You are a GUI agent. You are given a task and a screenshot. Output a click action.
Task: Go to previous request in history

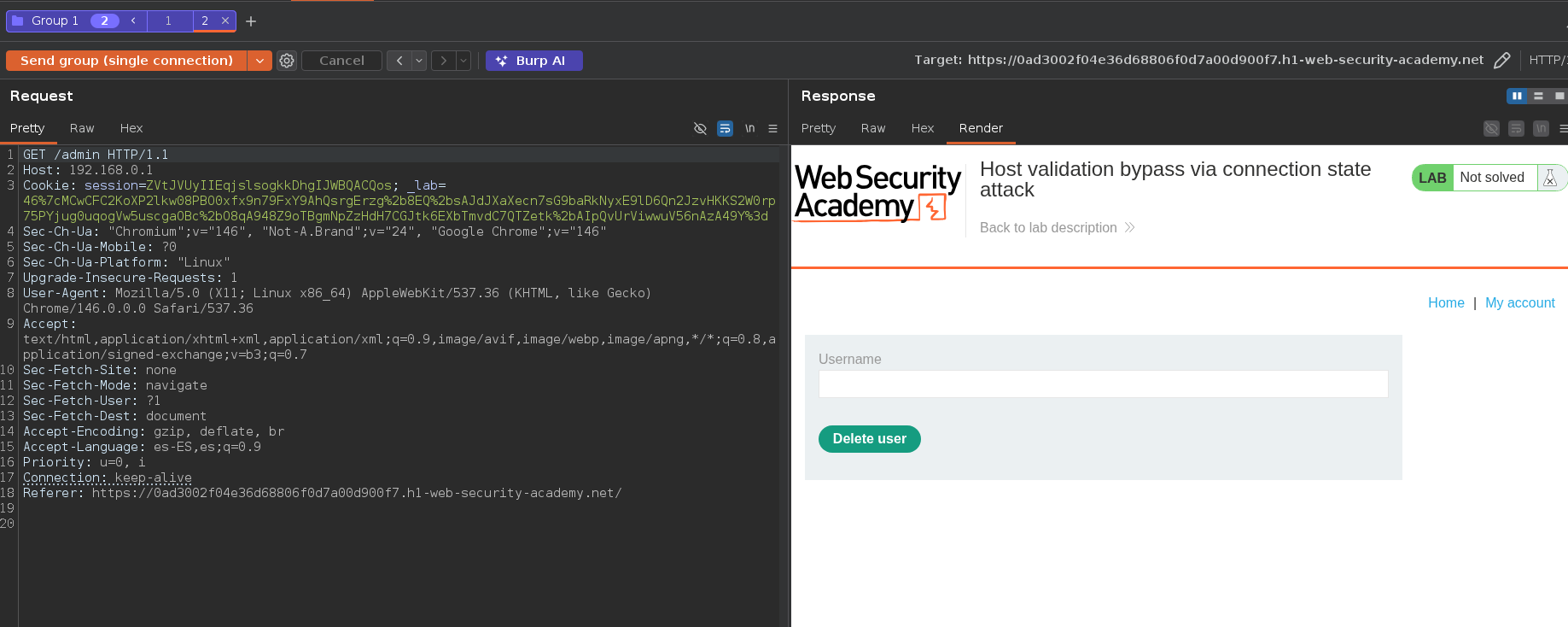tap(399, 61)
